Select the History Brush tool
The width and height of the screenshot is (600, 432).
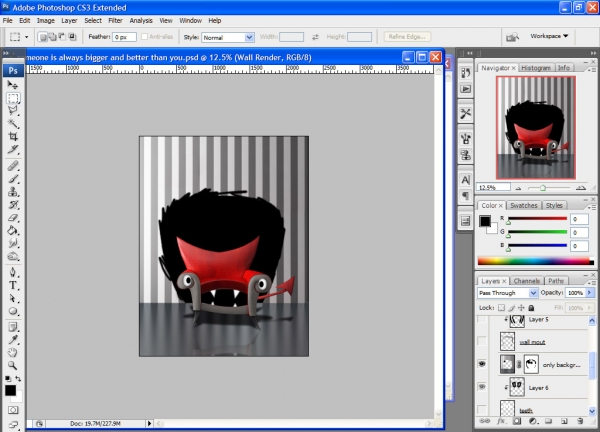(13, 205)
